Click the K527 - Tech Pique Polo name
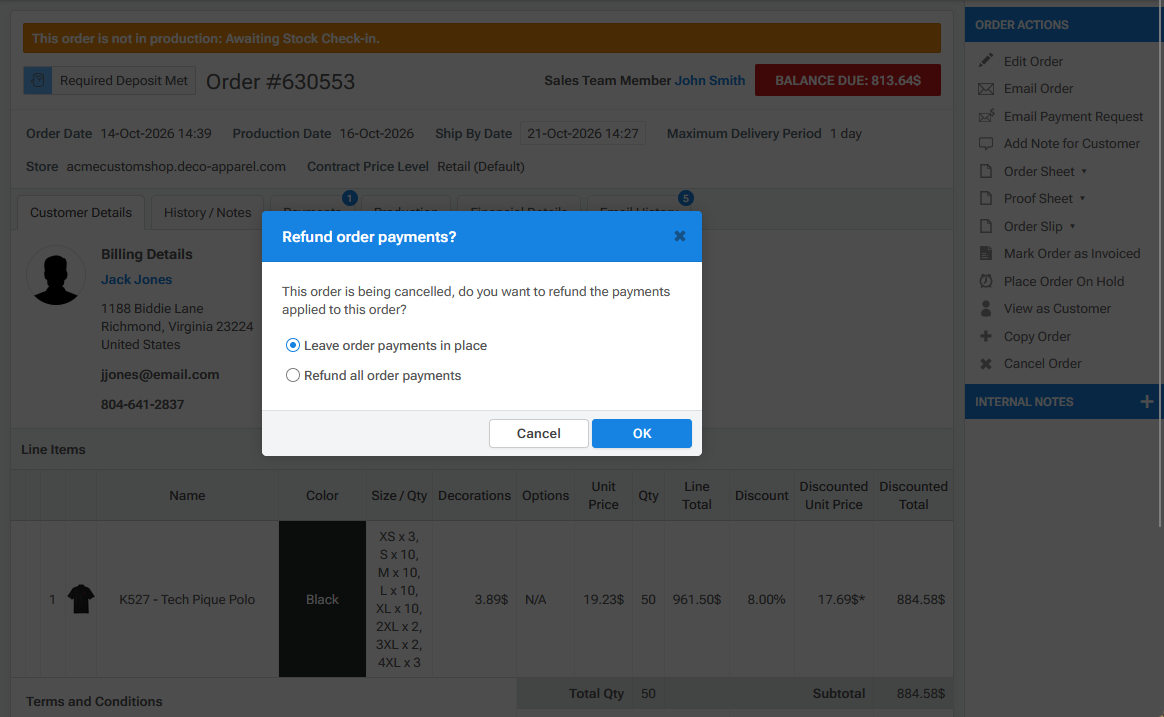 [187, 599]
